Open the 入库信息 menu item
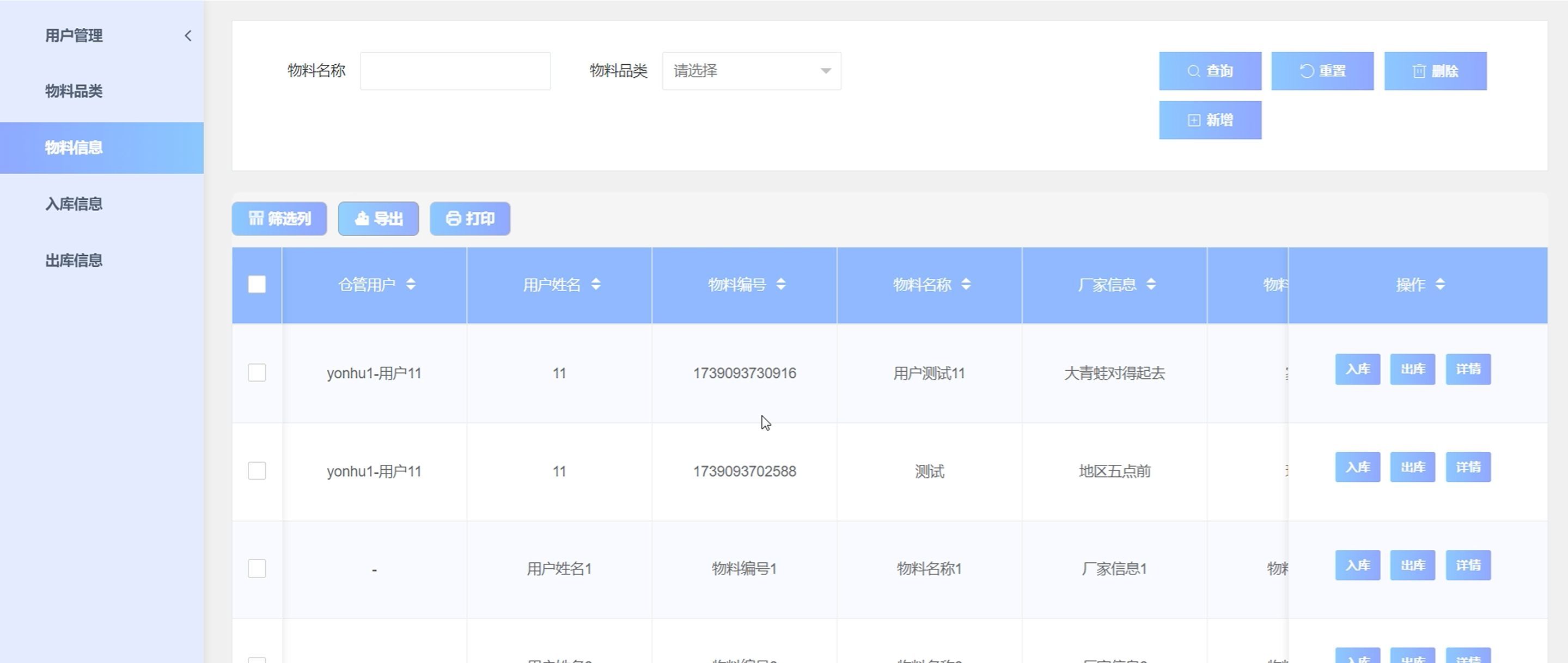1568x663 pixels. tap(74, 204)
